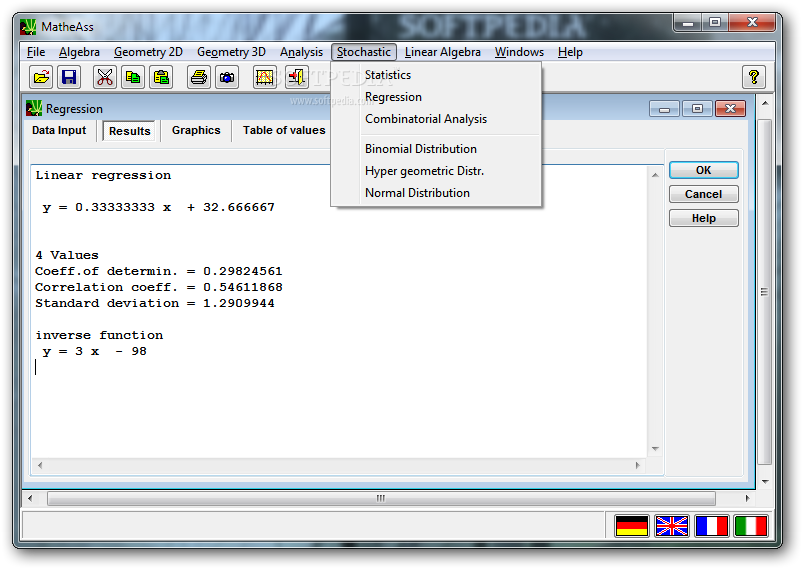
Task: Paste using the clipboard icon
Action: (x=161, y=77)
